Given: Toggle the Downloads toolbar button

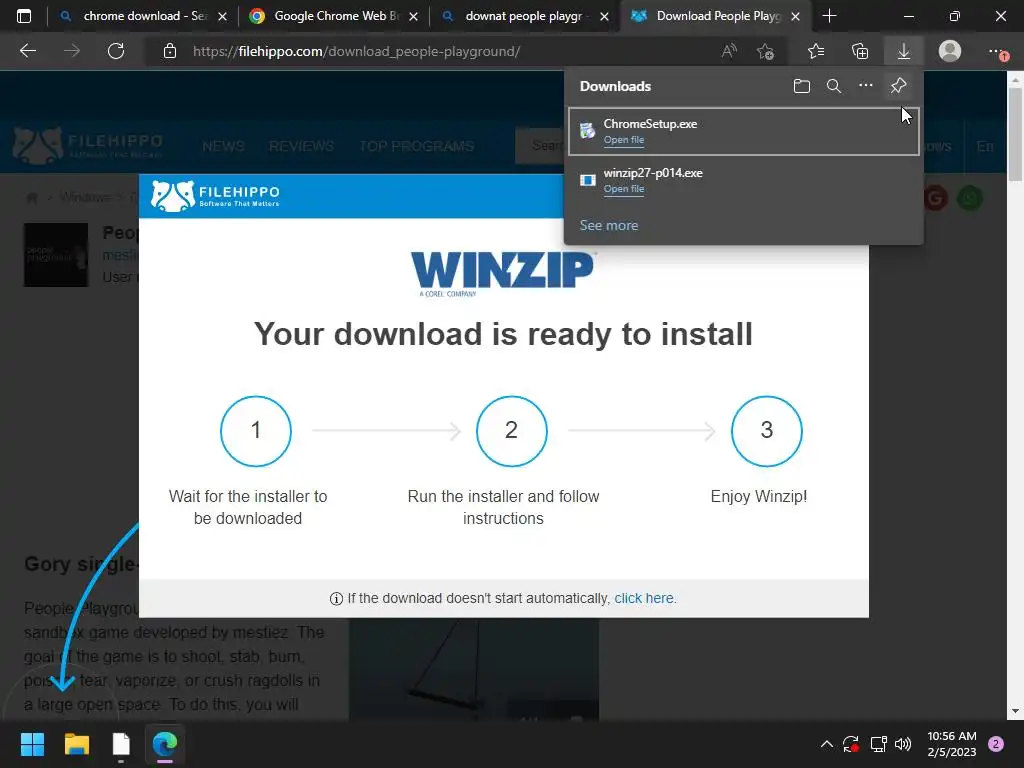Looking at the screenshot, I should (x=904, y=51).
